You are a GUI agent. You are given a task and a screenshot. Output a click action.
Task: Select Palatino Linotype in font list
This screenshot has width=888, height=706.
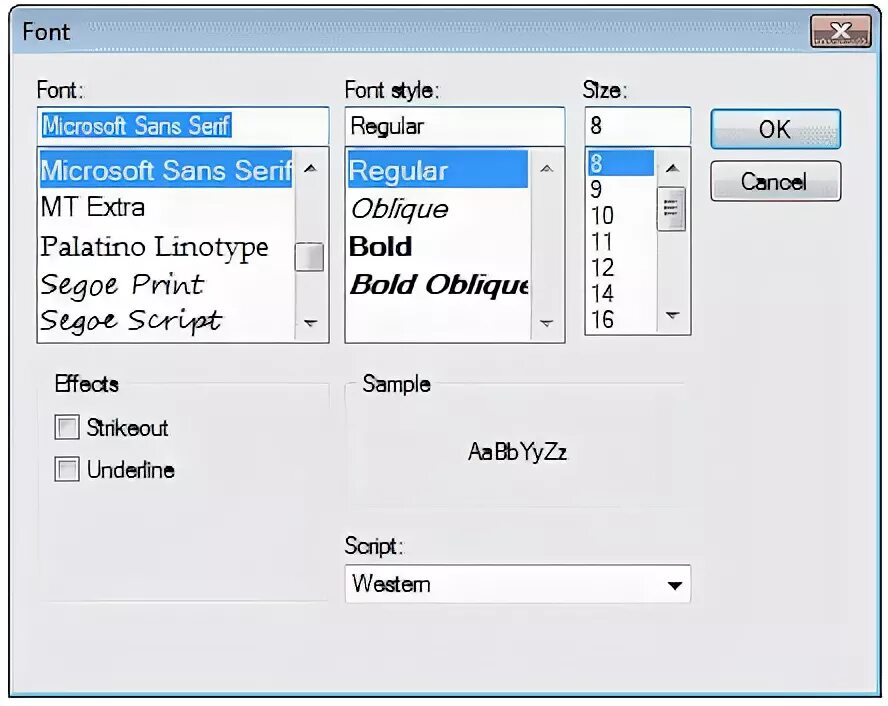166,246
